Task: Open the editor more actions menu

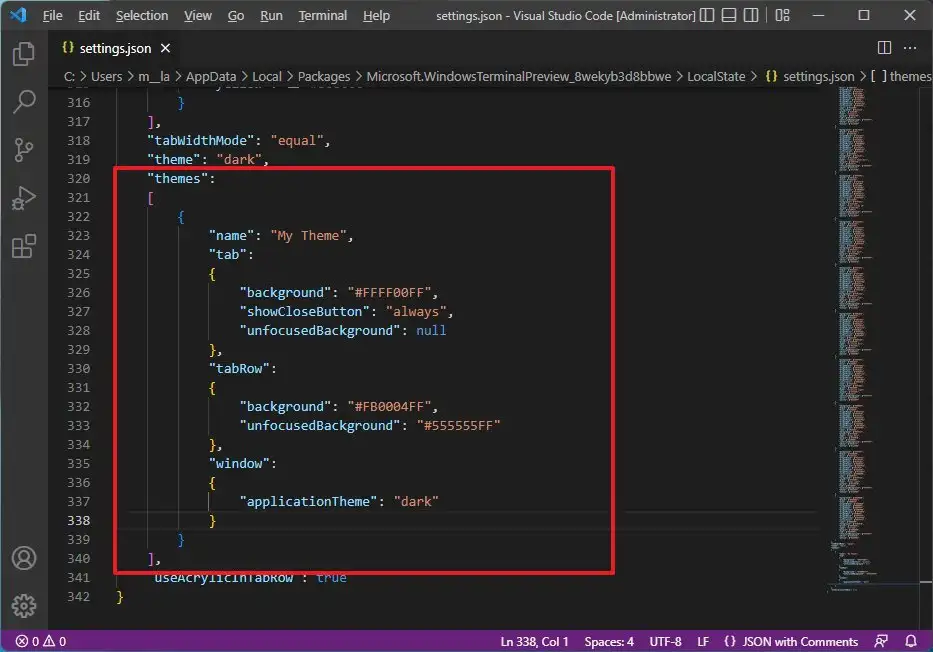Action: 910,47
